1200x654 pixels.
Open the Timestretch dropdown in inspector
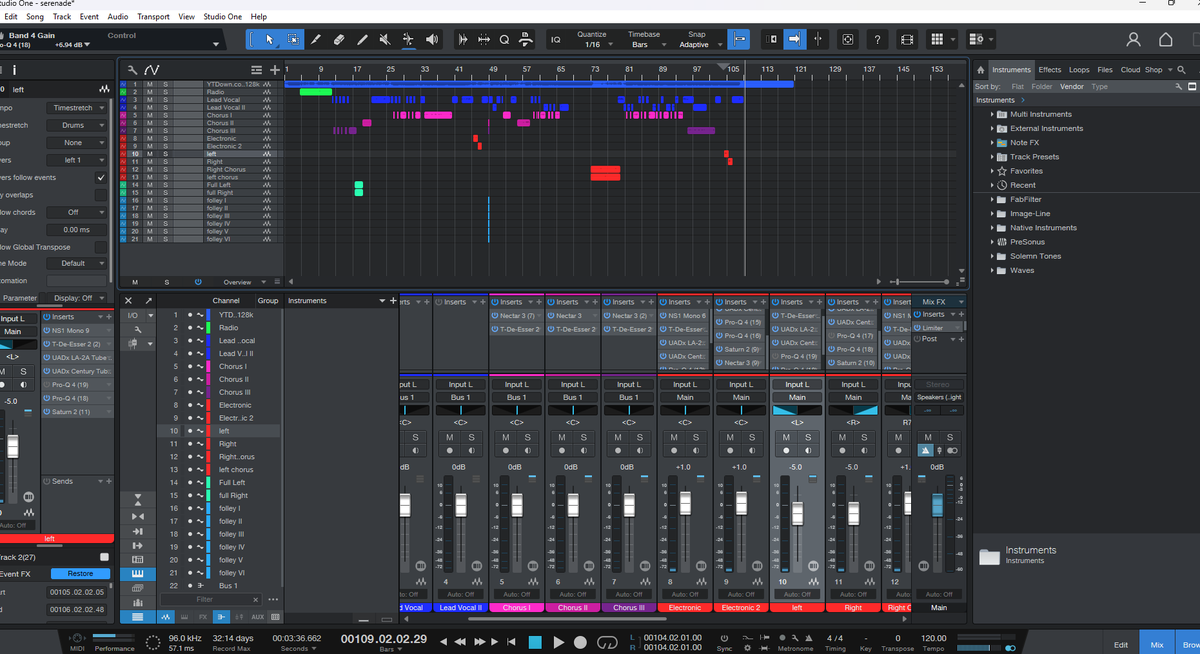coord(77,107)
